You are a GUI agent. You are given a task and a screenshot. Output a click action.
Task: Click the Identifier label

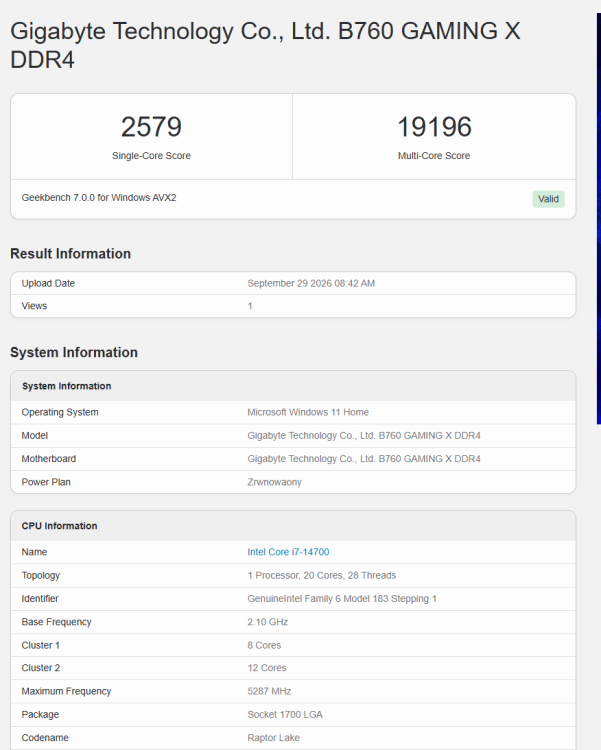click(x=40, y=599)
